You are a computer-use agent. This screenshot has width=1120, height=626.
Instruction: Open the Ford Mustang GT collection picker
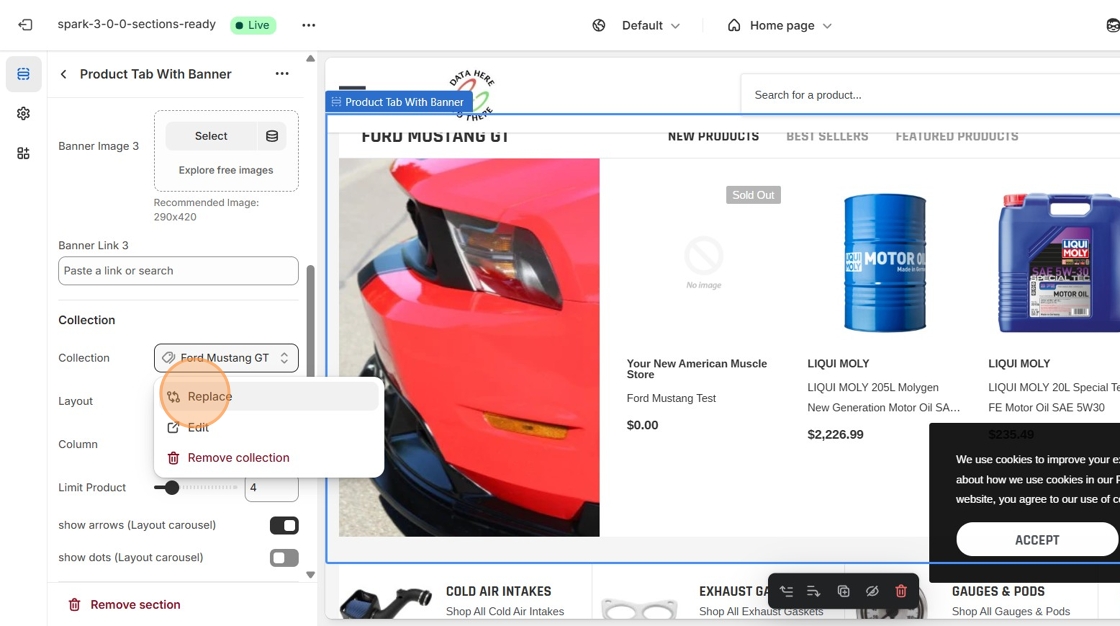click(x=226, y=358)
